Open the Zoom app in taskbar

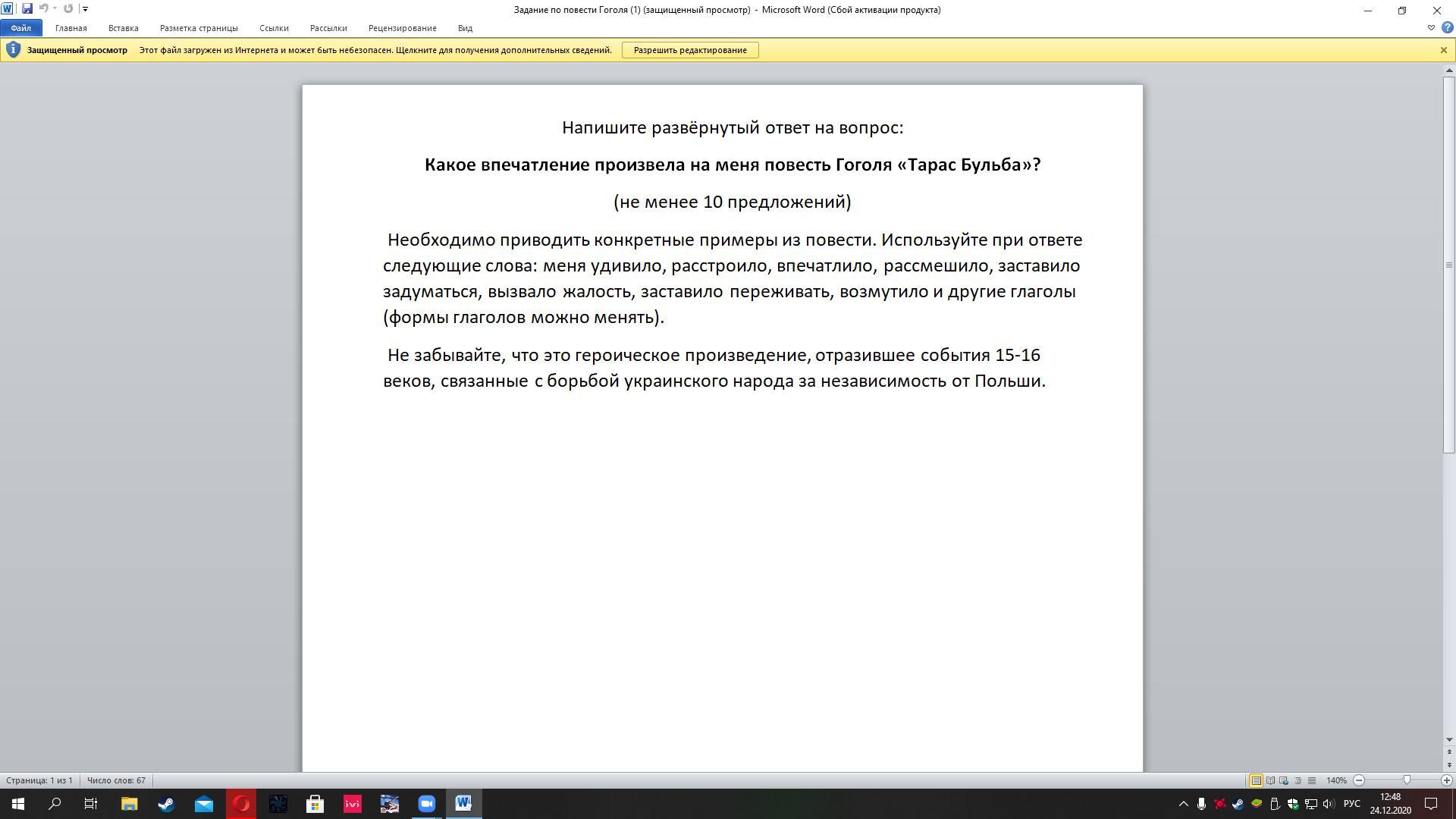coord(426,804)
